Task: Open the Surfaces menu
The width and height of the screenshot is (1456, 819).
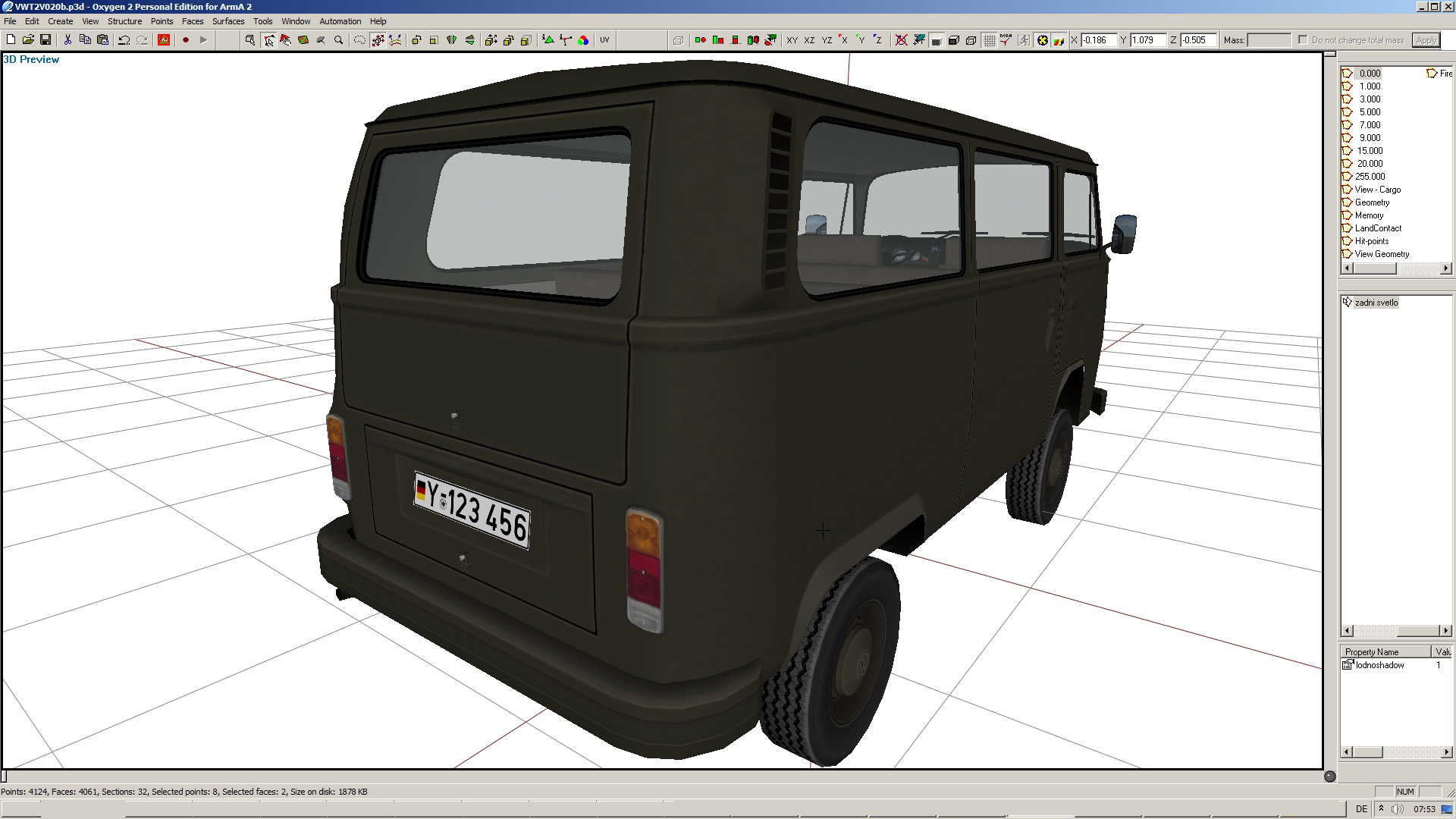Action: (x=227, y=21)
